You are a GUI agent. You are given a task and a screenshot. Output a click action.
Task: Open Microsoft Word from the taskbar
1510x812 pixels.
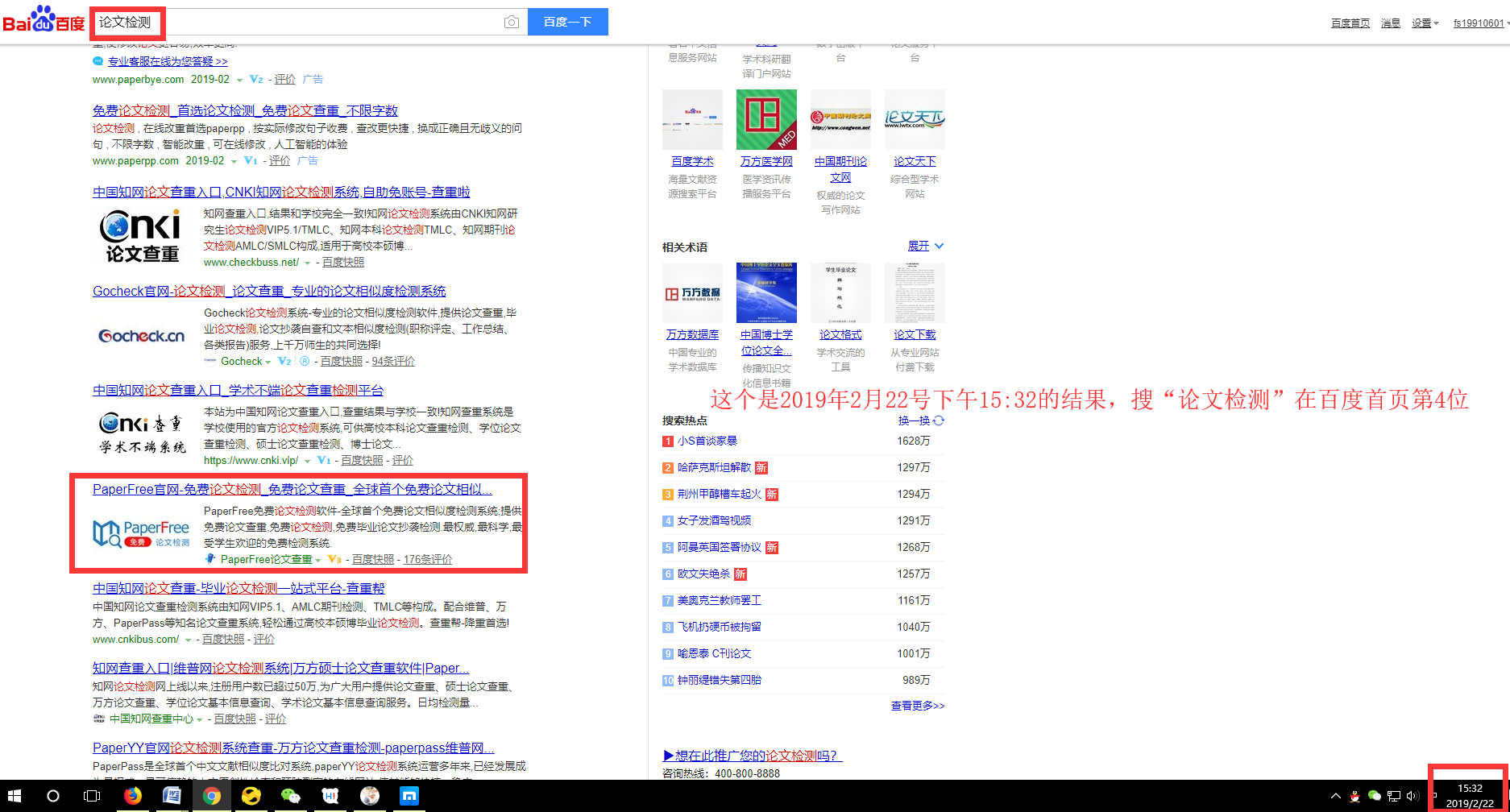(172, 796)
